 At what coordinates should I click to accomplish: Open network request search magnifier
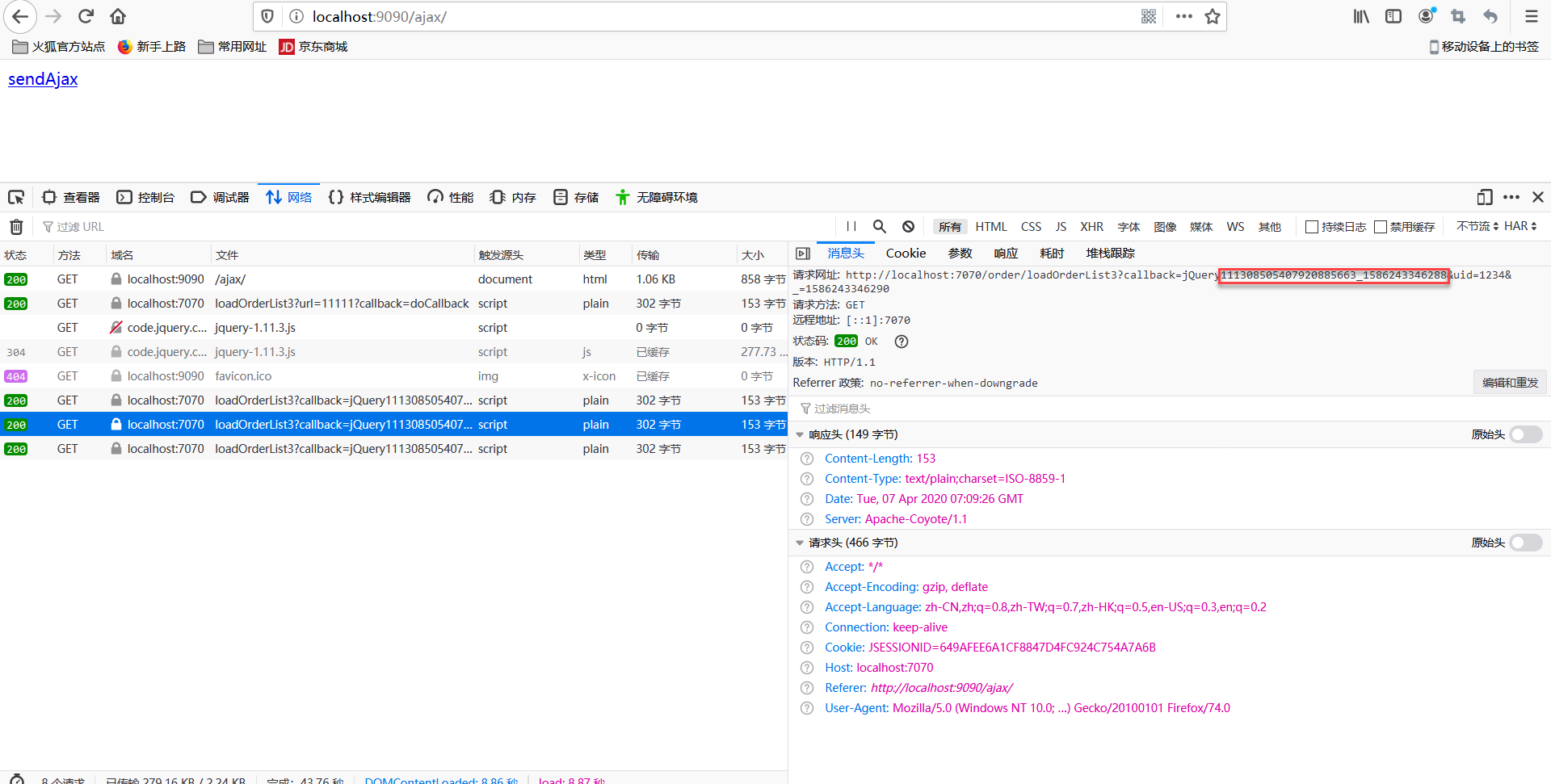click(x=880, y=227)
